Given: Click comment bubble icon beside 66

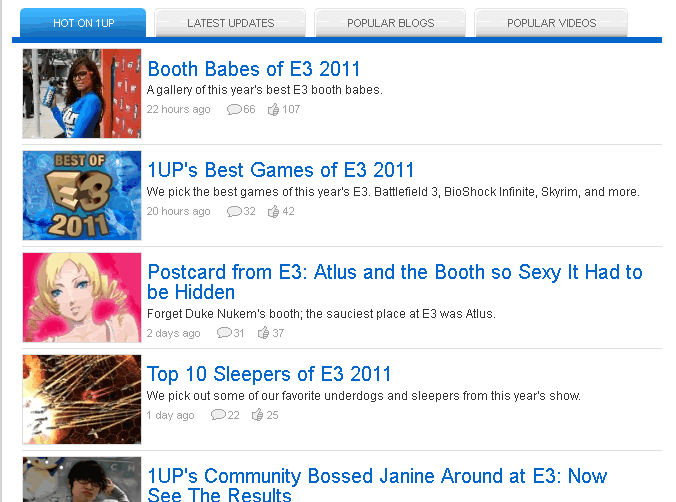Looking at the screenshot, I should point(234,110).
